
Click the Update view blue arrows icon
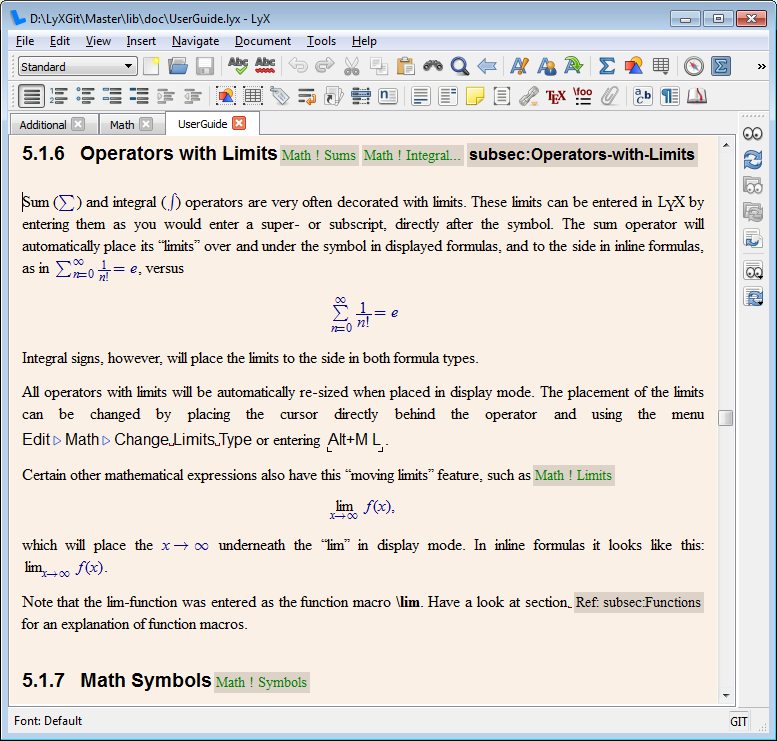click(x=753, y=159)
